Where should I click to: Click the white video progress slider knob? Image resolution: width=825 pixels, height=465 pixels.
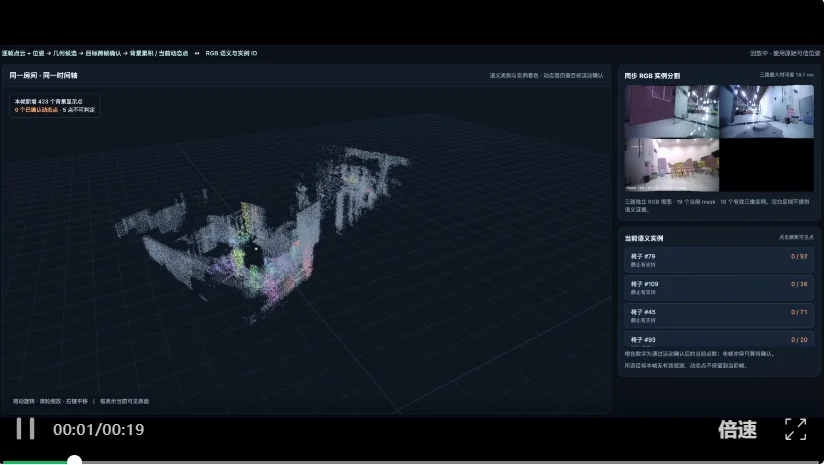coord(74,461)
